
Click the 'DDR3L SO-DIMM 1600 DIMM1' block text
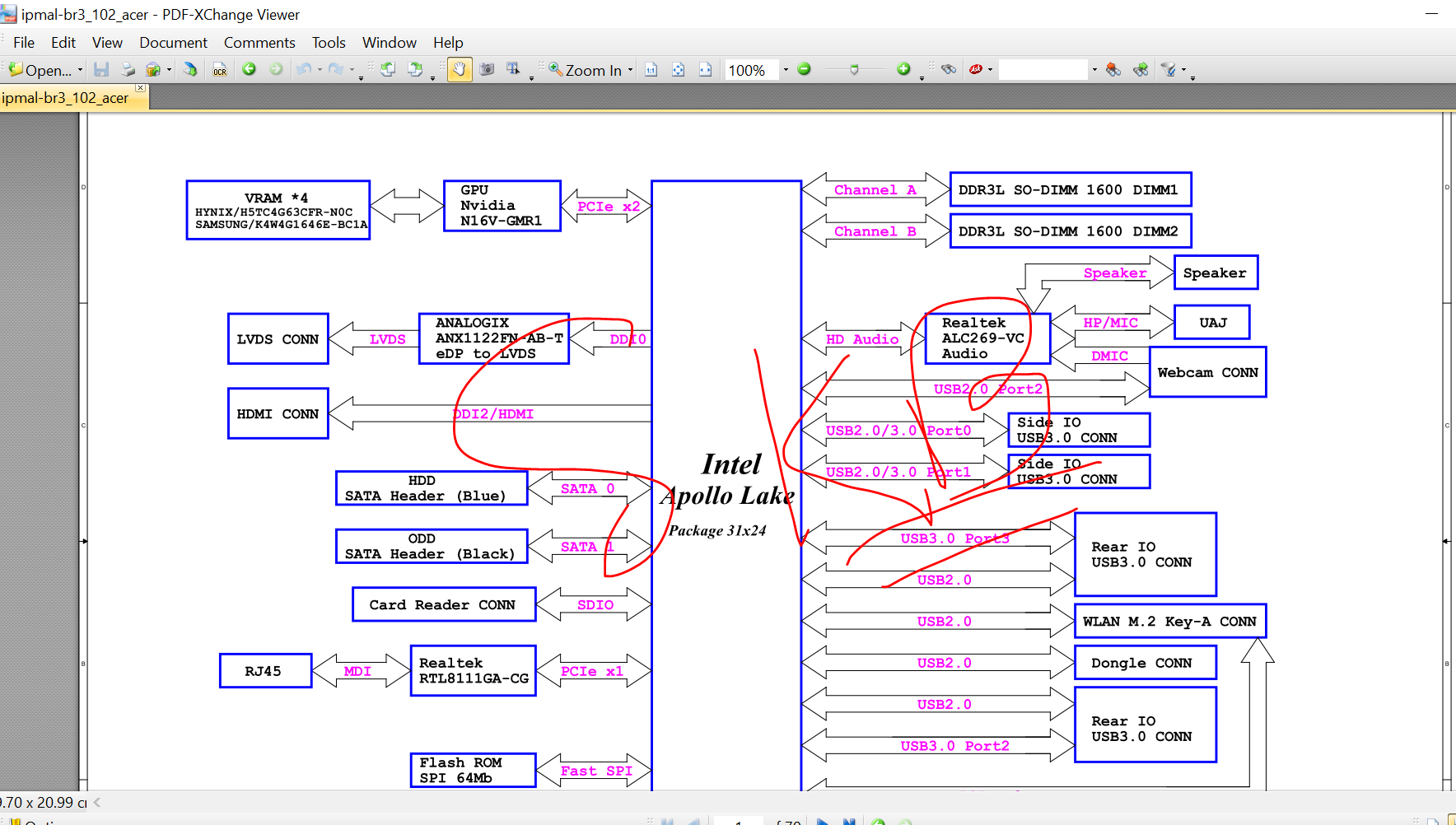click(1068, 190)
